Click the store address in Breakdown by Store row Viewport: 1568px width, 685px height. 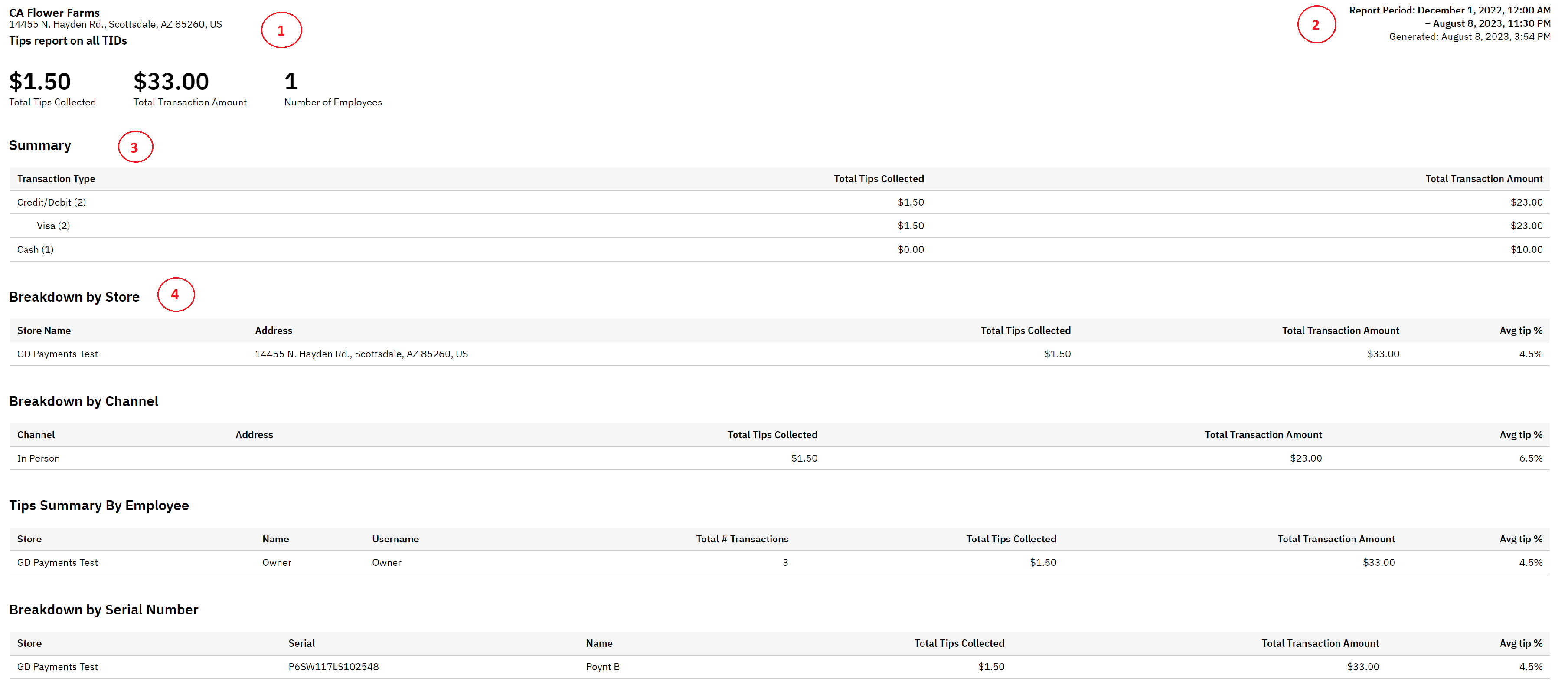[362, 354]
